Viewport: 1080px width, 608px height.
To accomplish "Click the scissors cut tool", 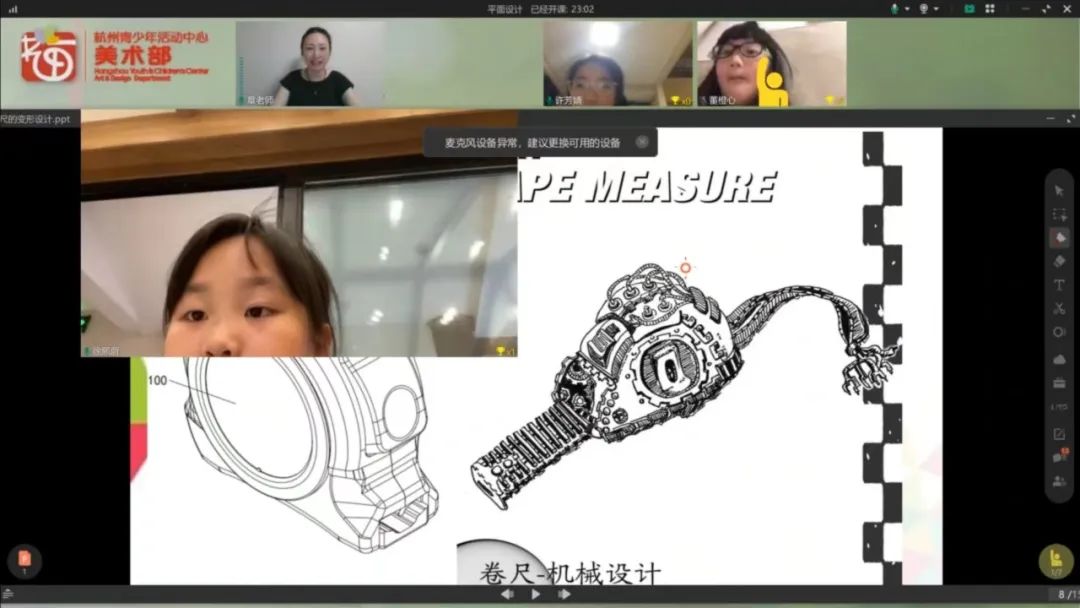I will [1059, 308].
